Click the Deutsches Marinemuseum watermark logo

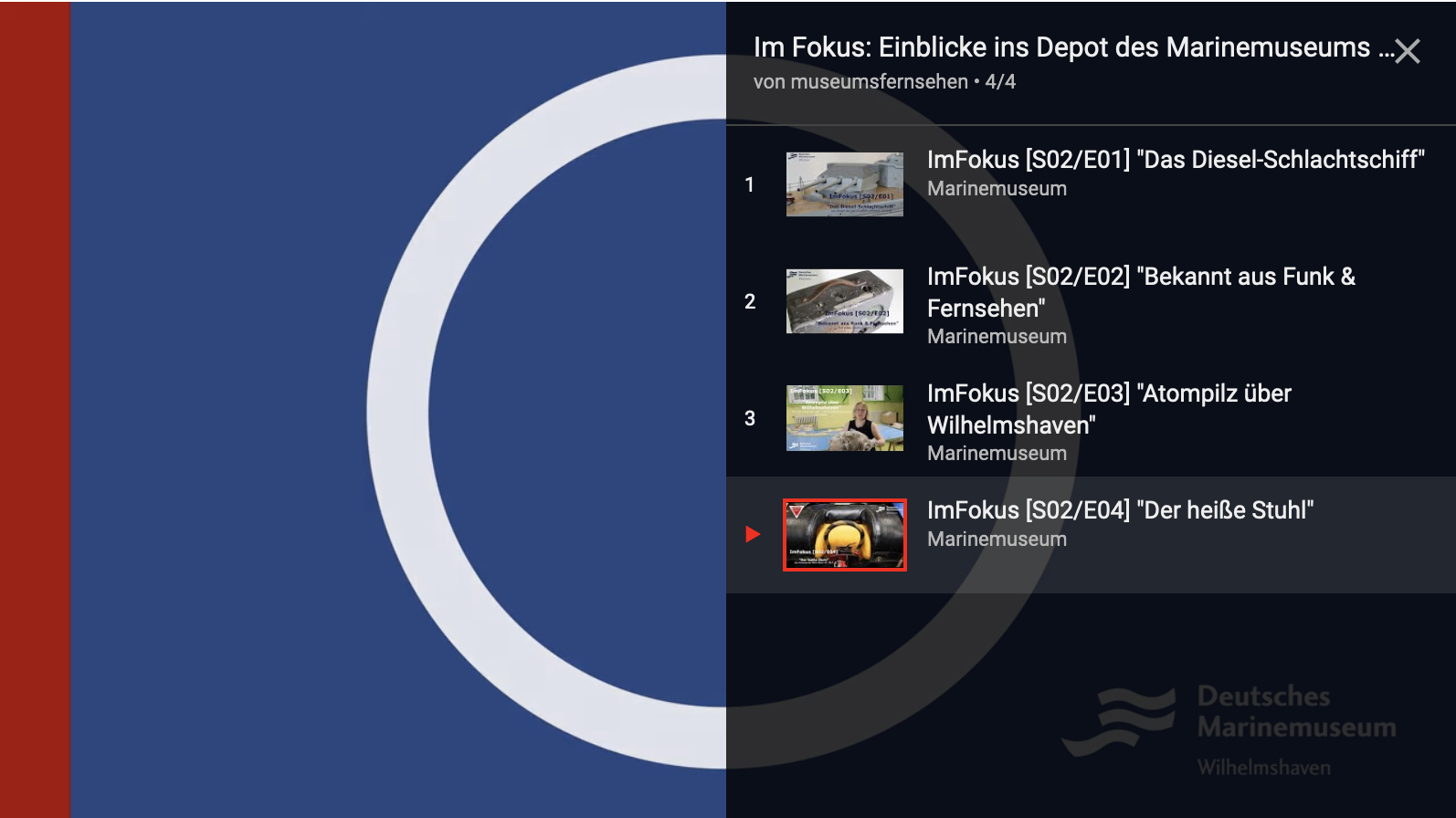pyautogui.click(x=1229, y=729)
